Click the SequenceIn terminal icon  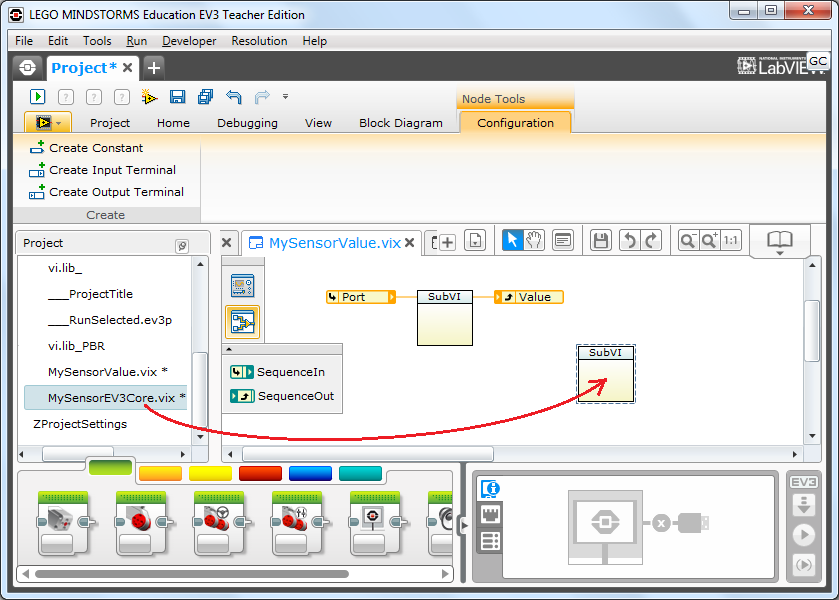pyautogui.click(x=242, y=372)
